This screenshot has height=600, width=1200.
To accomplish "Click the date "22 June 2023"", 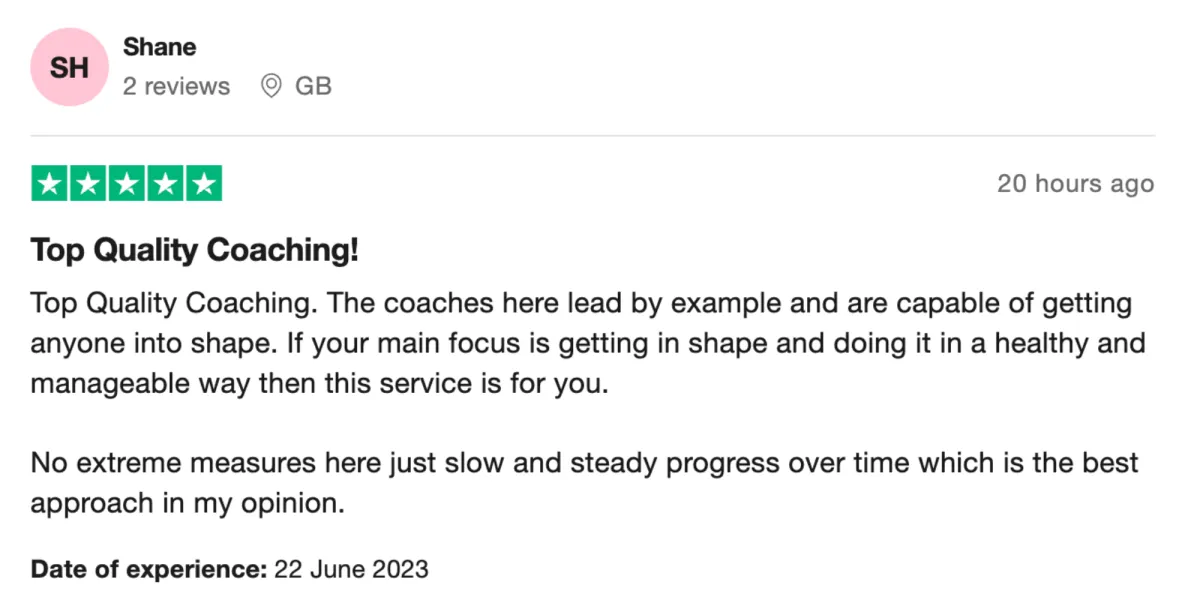I will (351, 570).
